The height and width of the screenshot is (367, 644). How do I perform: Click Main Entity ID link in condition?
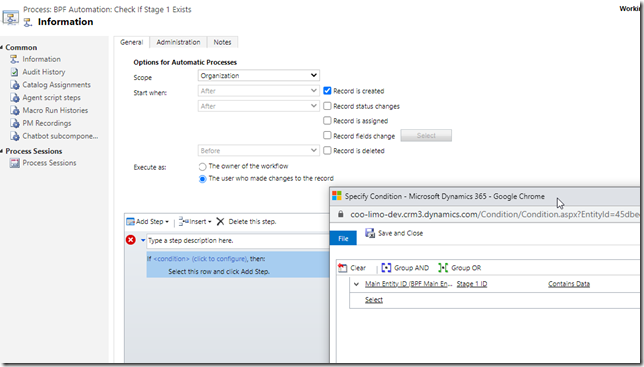(408, 284)
